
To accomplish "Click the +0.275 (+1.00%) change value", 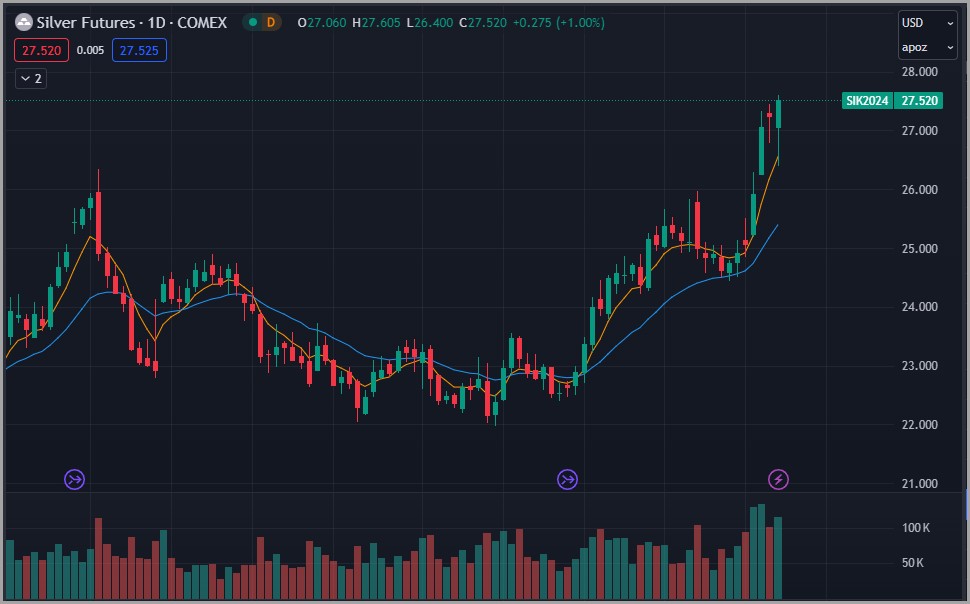I will [559, 23].
